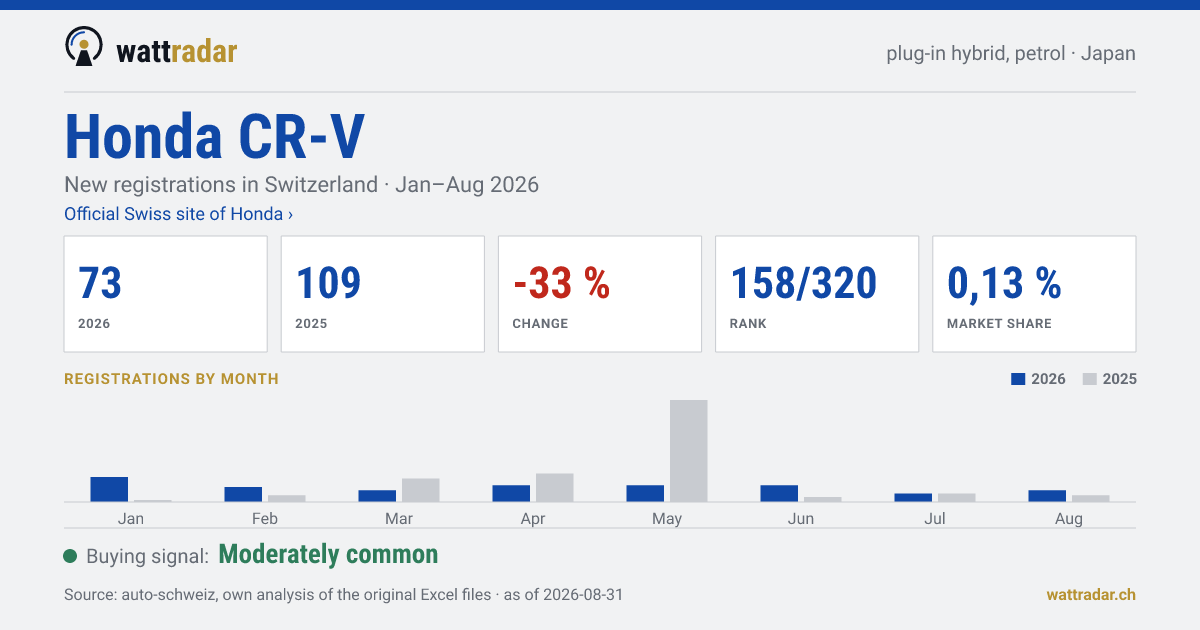Viewport: 1200px width, 630px height.
Task: Click the grey April 2025 bar
Action: tap(555, 488)
